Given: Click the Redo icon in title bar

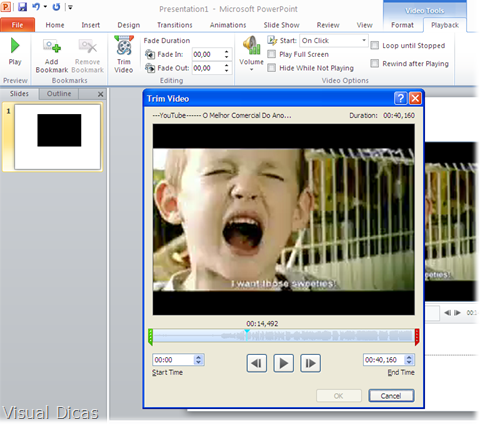Looking at the screenshot, I should [x=56, y=7].
